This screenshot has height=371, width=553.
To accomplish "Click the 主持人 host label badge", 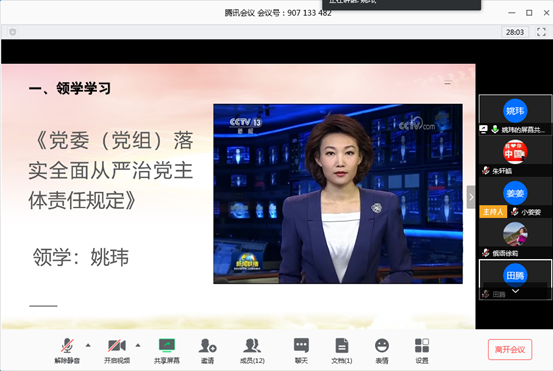I will tap(493, 212).
